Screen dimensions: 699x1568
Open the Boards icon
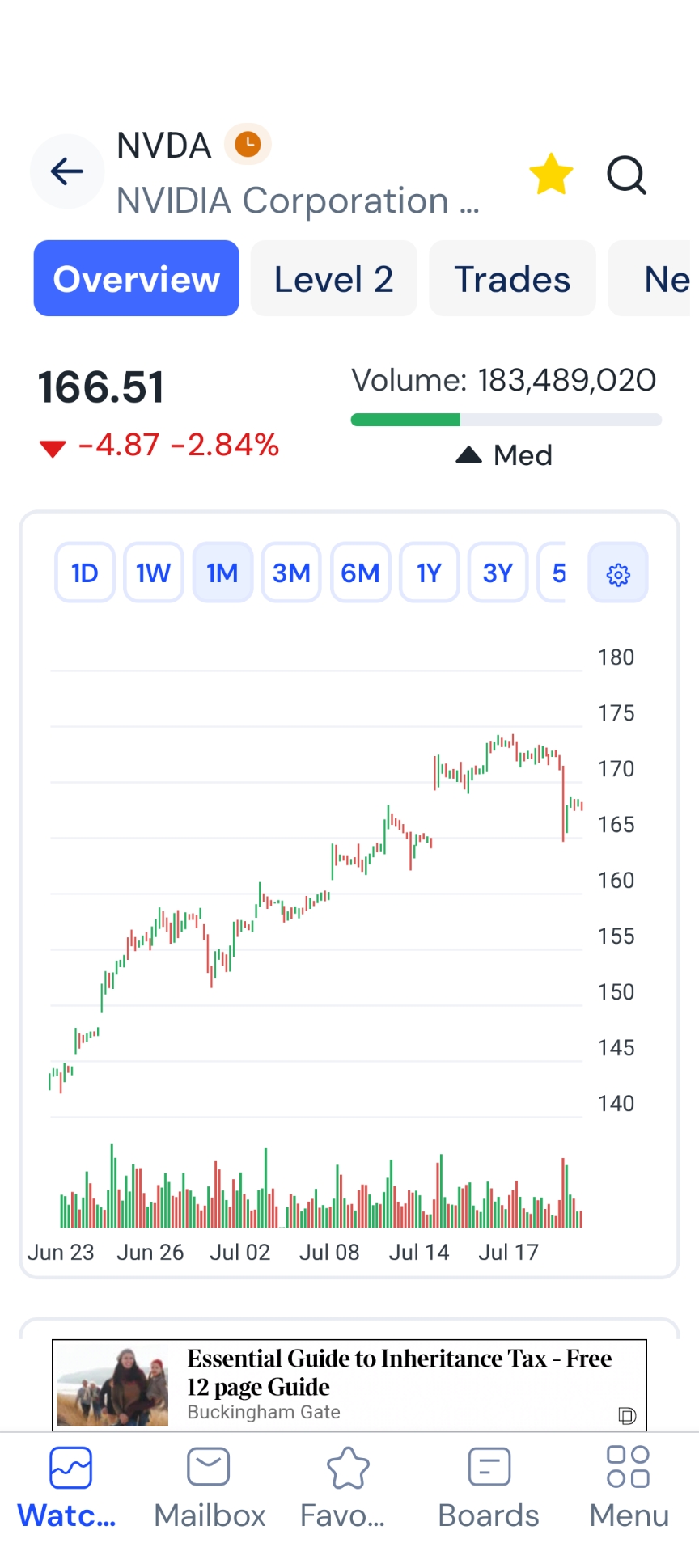pyautogui.click(x=489, y=1467)
